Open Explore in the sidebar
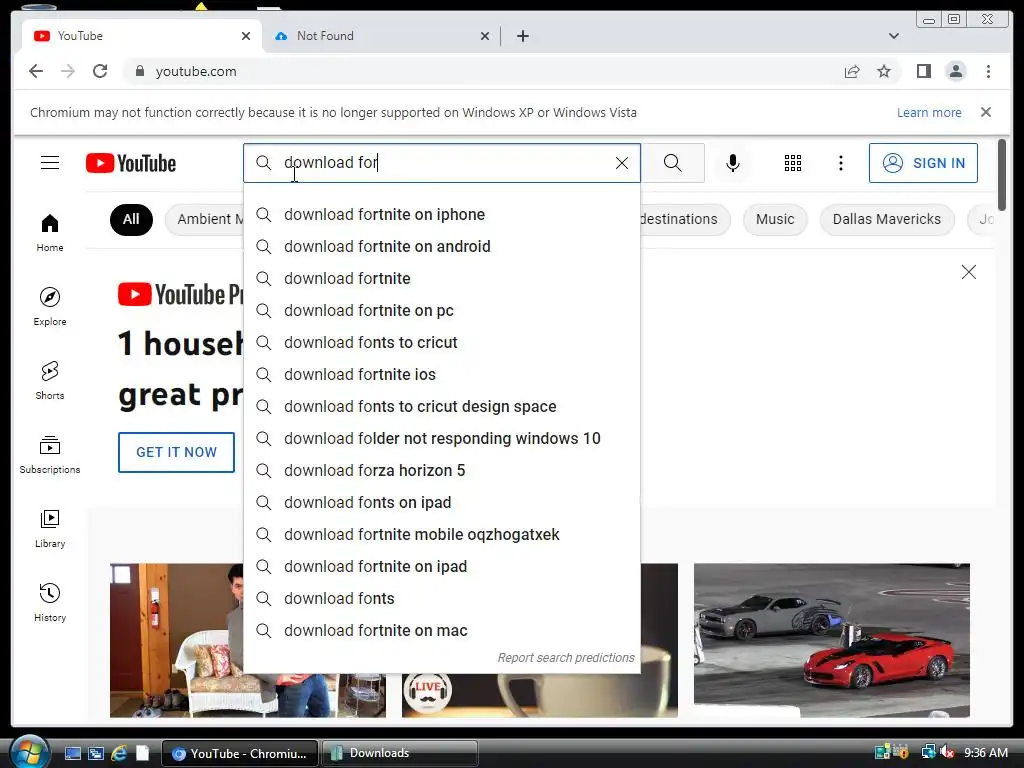This screenshot has width=1024, height=768. click(x=50, y=306)
